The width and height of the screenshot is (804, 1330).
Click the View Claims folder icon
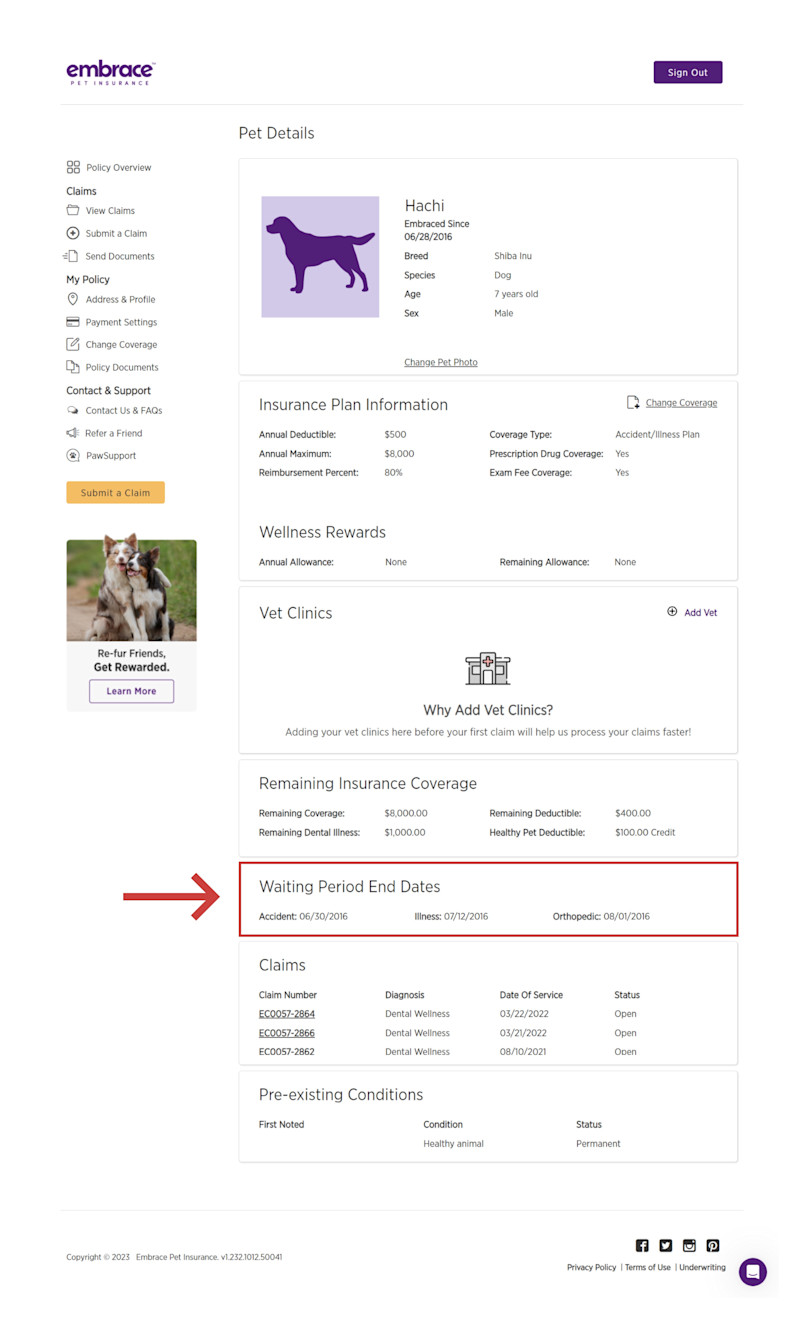(x=73, y=210)
